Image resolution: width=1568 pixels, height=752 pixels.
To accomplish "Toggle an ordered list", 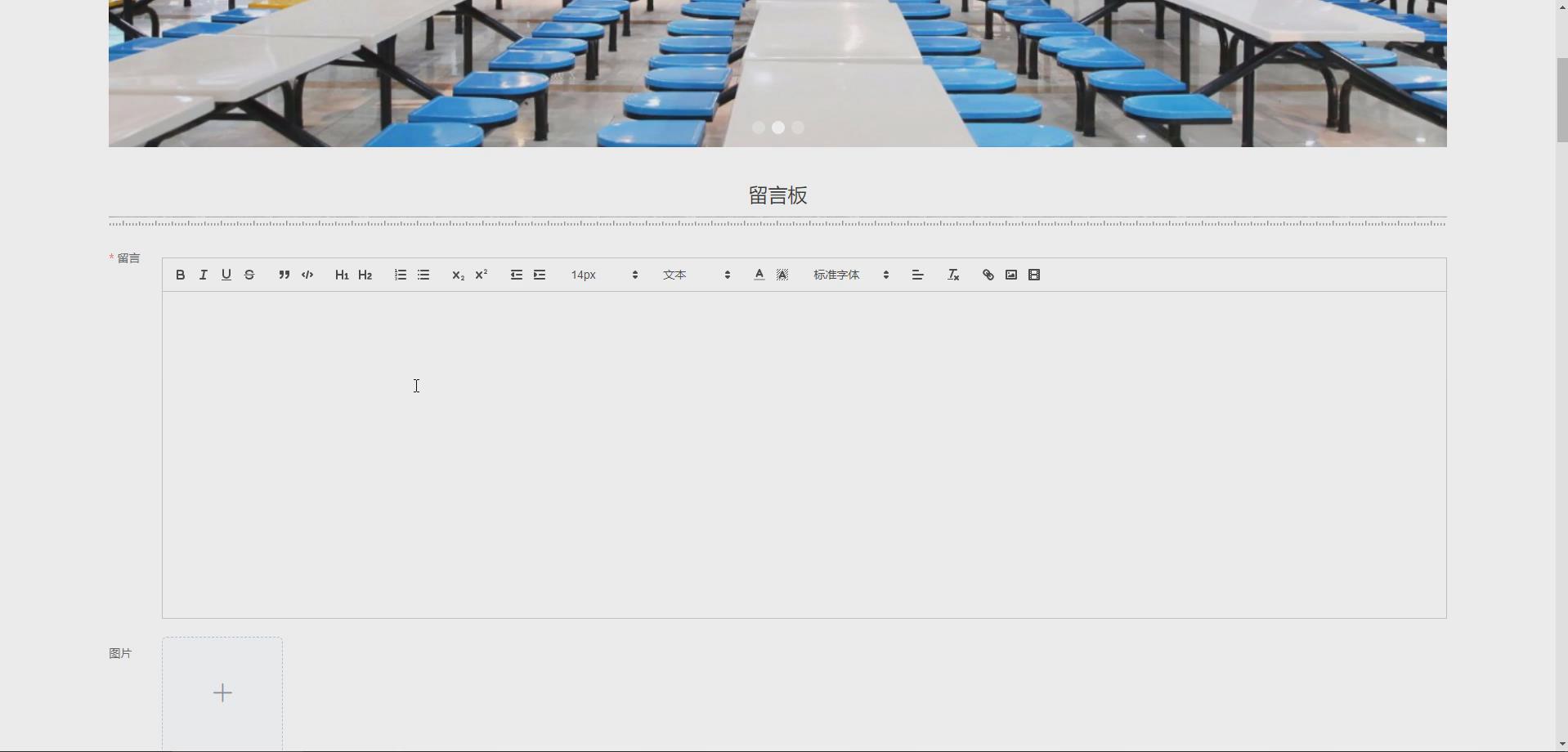I will point(399,275).
